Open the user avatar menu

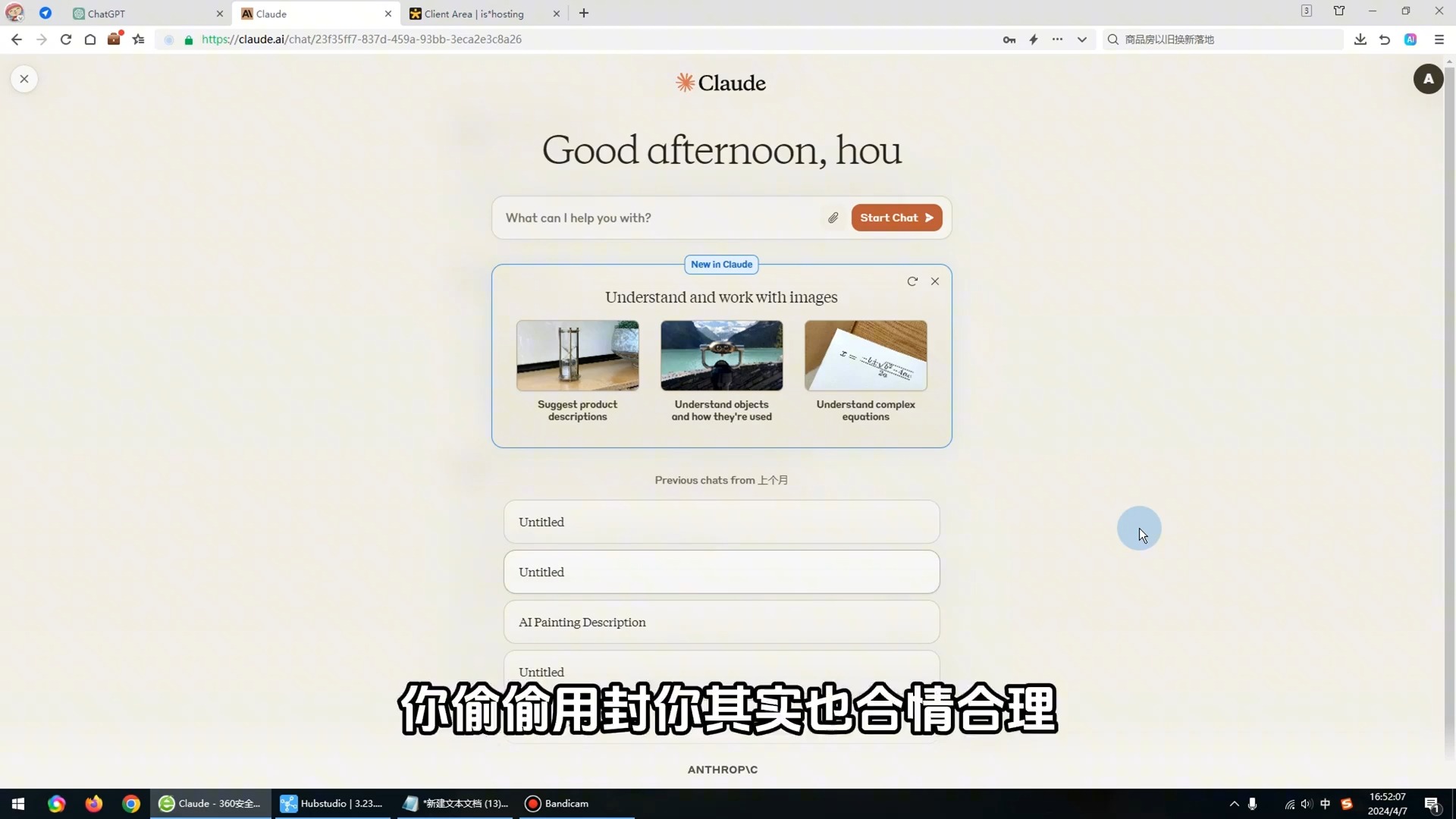pos(1428,79)
